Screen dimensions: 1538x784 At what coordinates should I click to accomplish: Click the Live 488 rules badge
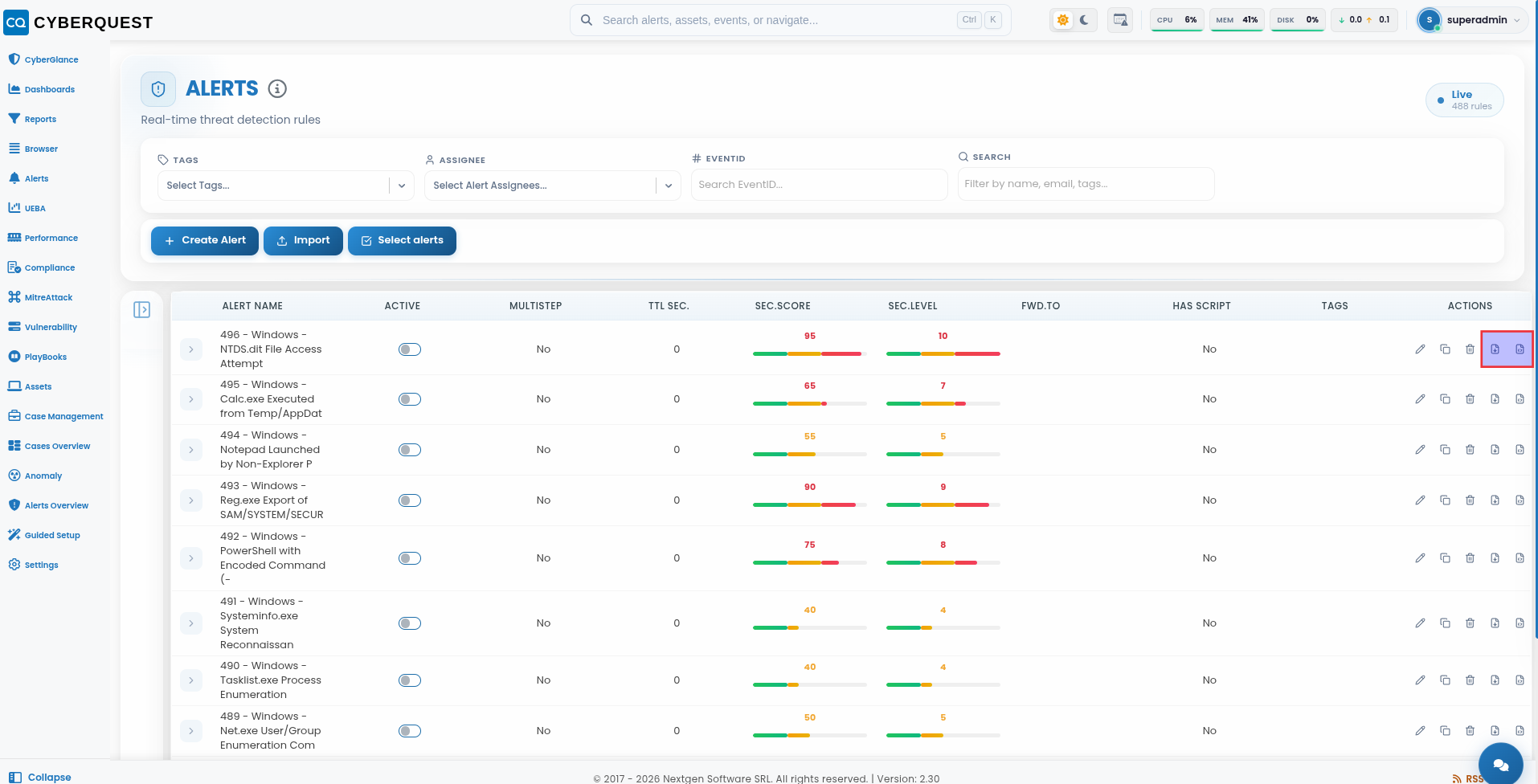tap(1464, 100)
